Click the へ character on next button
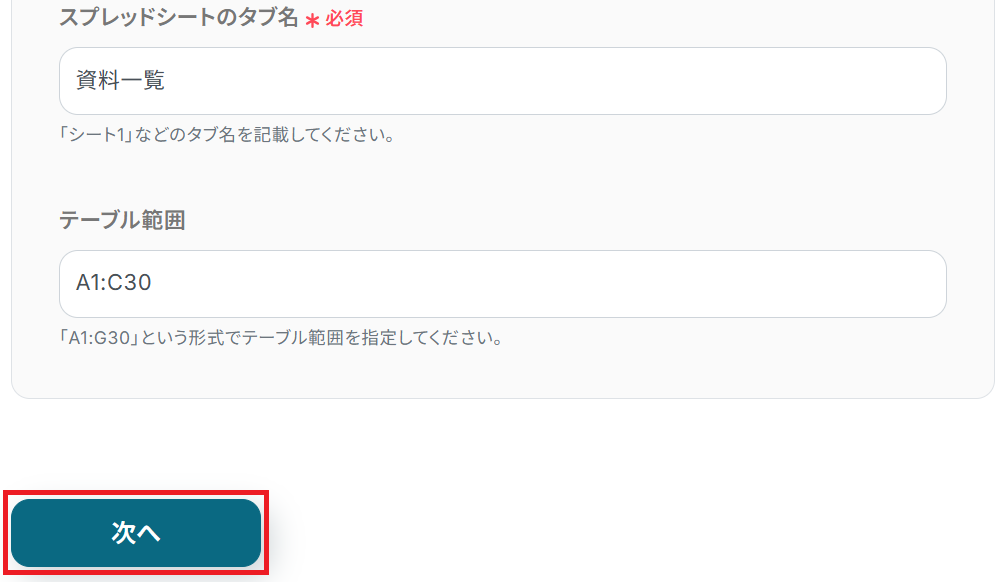The image size is (1005, 582). [x=149, y=534]
